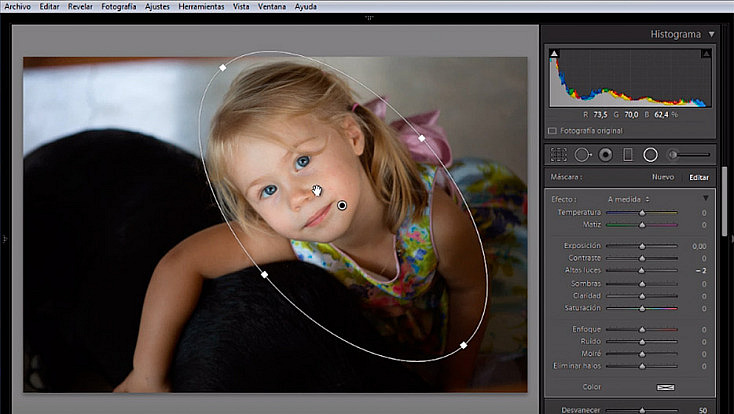Adjust the Exposición slider handle

(642, 246)
